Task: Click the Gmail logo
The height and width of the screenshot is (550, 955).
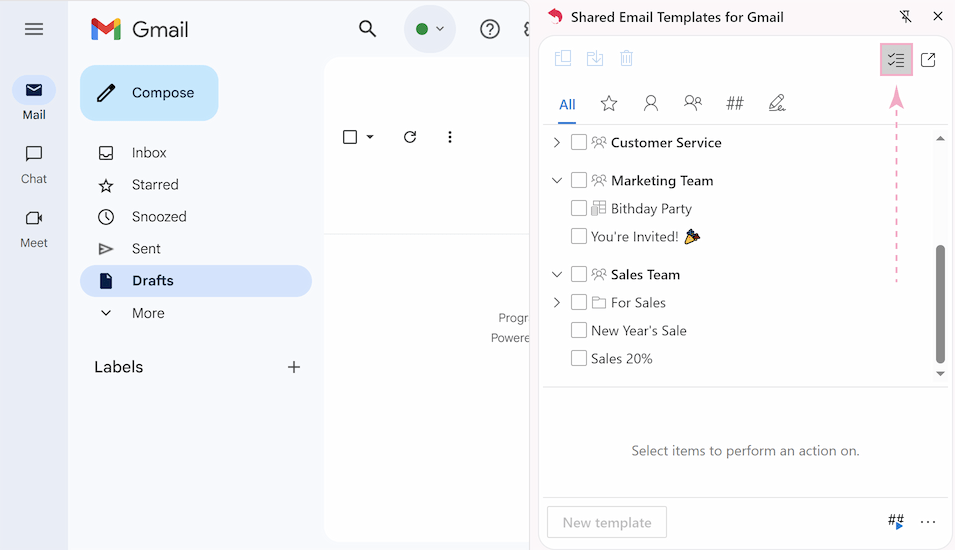Action: click(x=139, y=29)
